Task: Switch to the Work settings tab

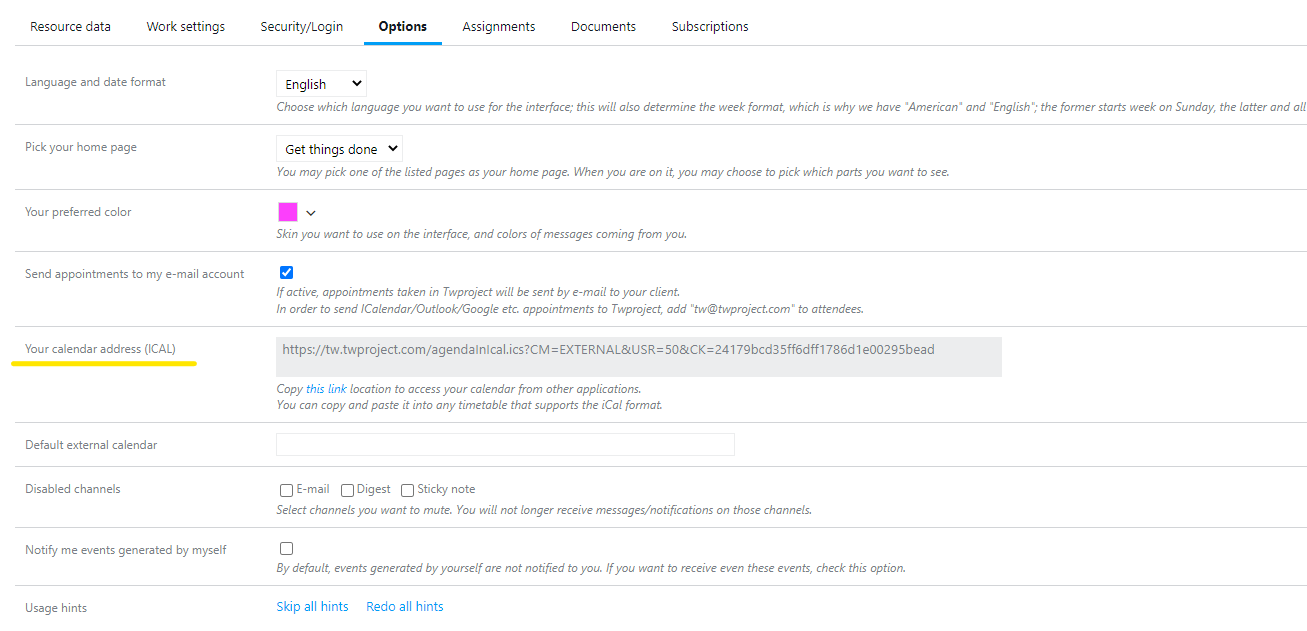Action: (185, 27)
